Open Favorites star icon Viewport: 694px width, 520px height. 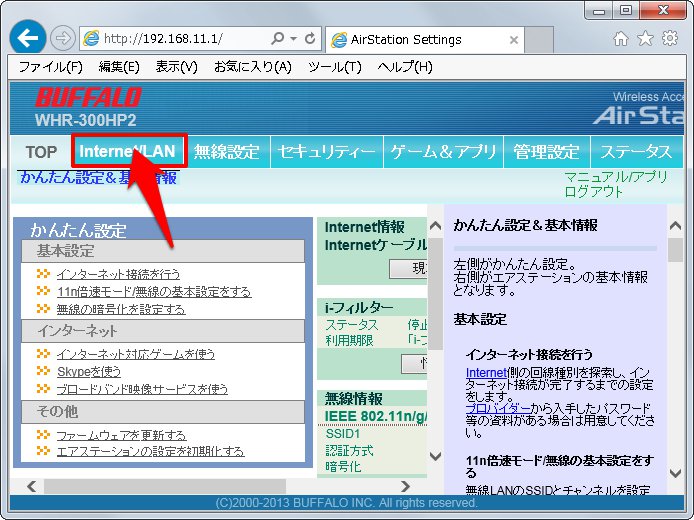click(645, 39)
